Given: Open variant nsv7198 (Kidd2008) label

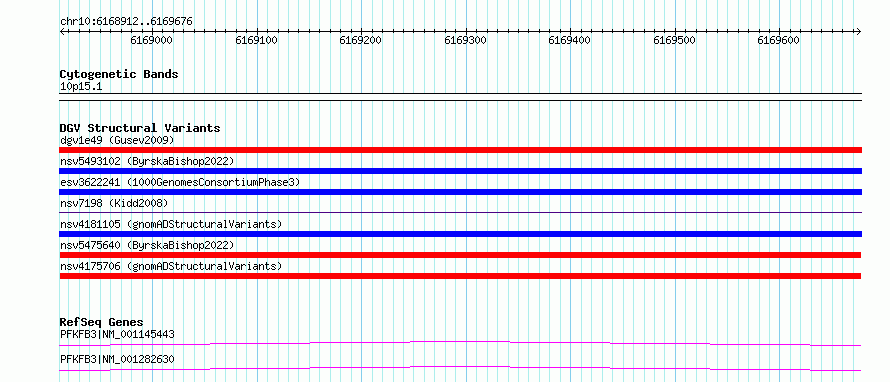Looking at the screenshot, I should 114,203.
